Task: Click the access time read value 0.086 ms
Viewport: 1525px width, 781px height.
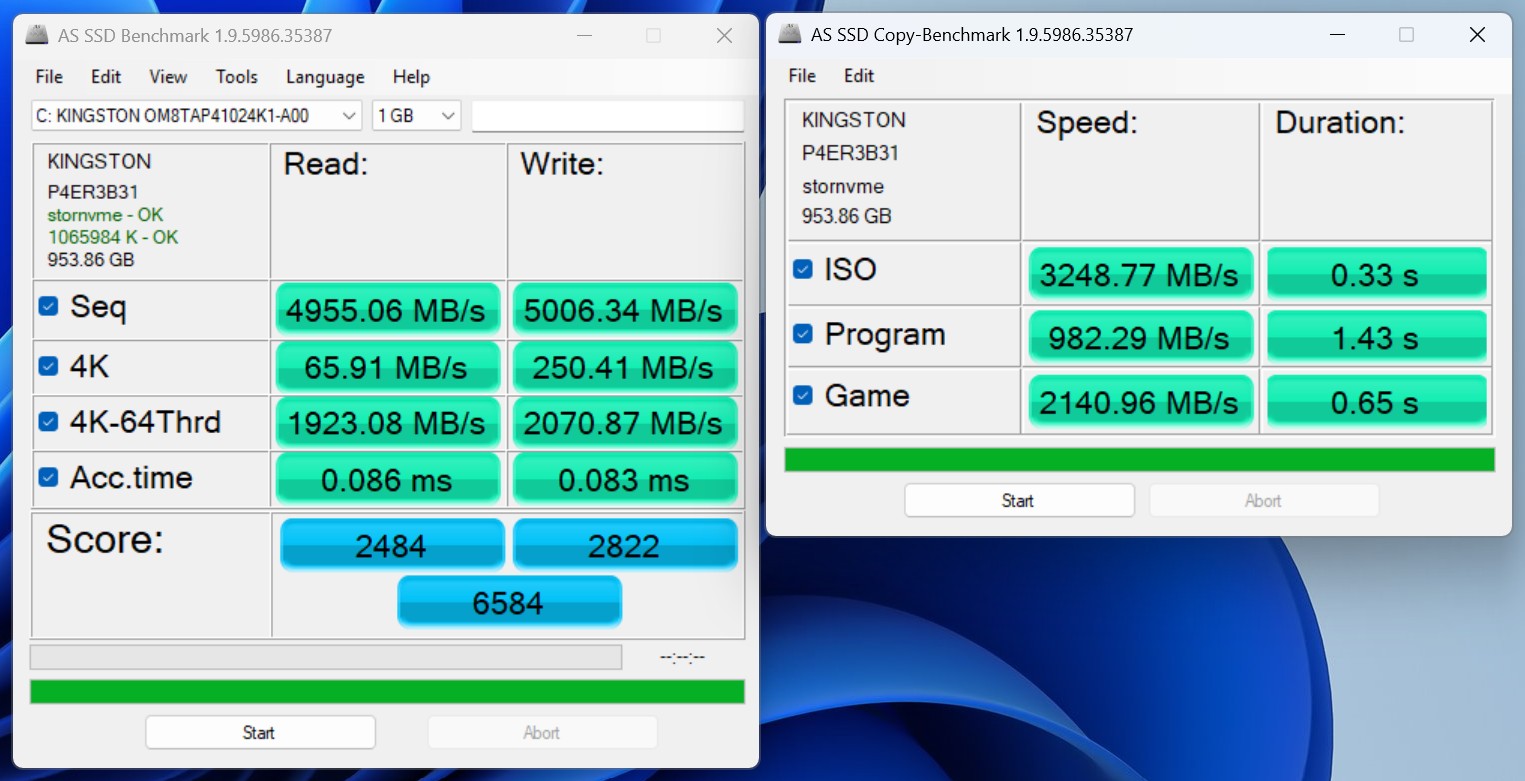Action: click(387, 479)
